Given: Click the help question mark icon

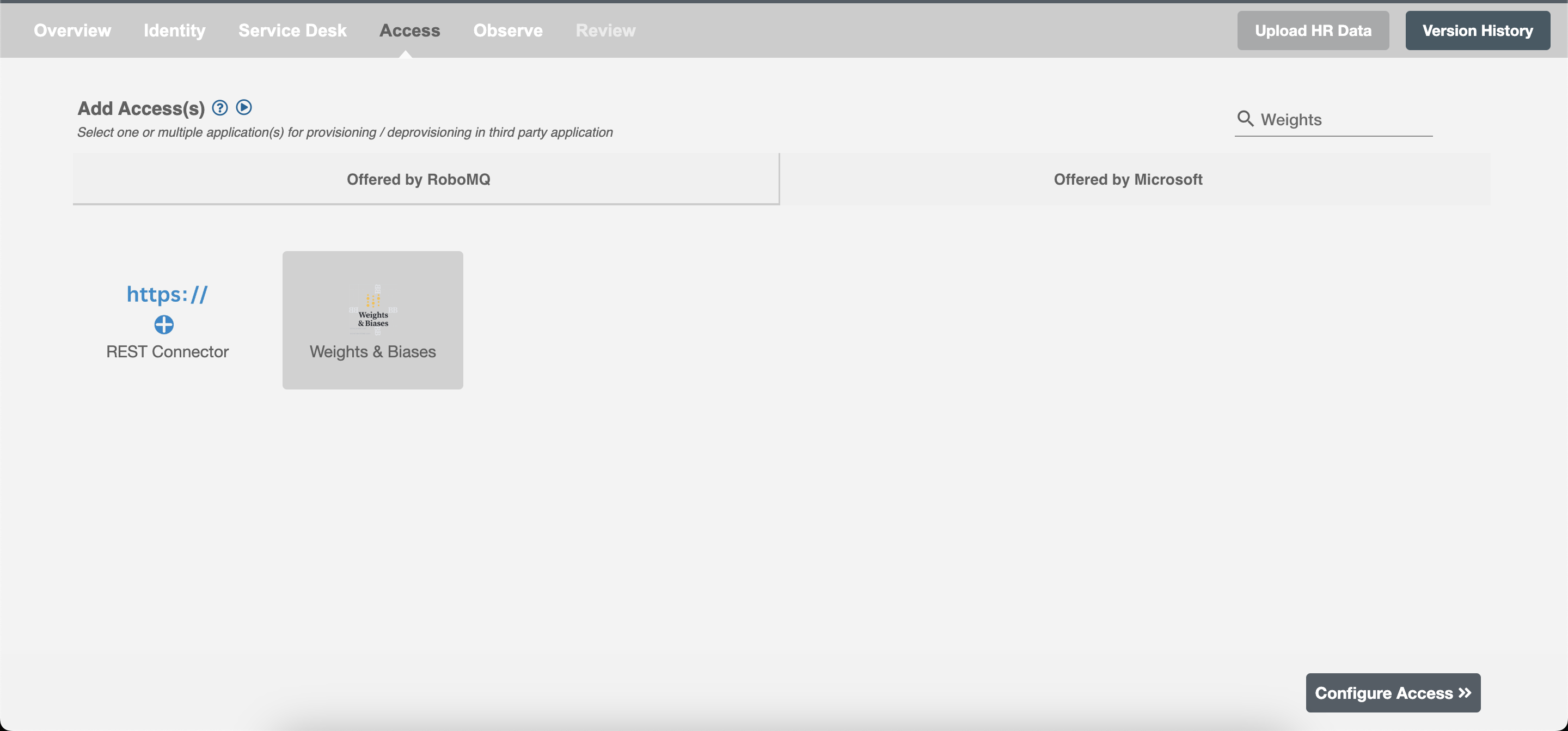Looking at the screenshot, I should point(219,108).
